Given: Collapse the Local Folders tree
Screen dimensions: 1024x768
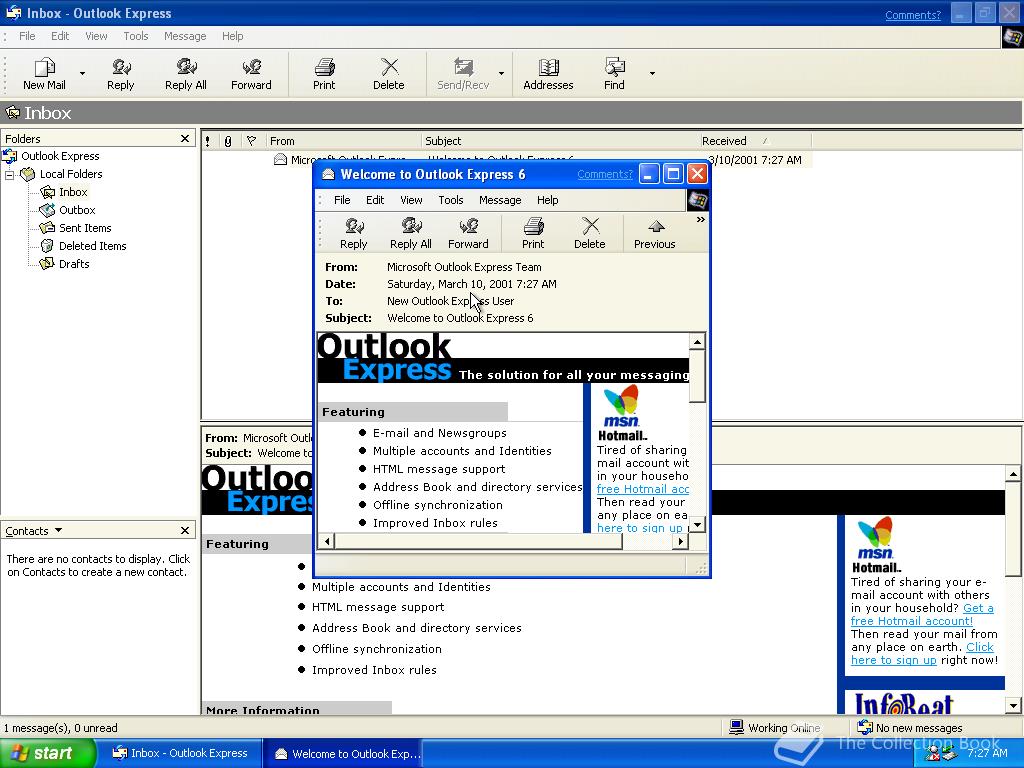Looking at the screenshot, I should tap(8, 174).
